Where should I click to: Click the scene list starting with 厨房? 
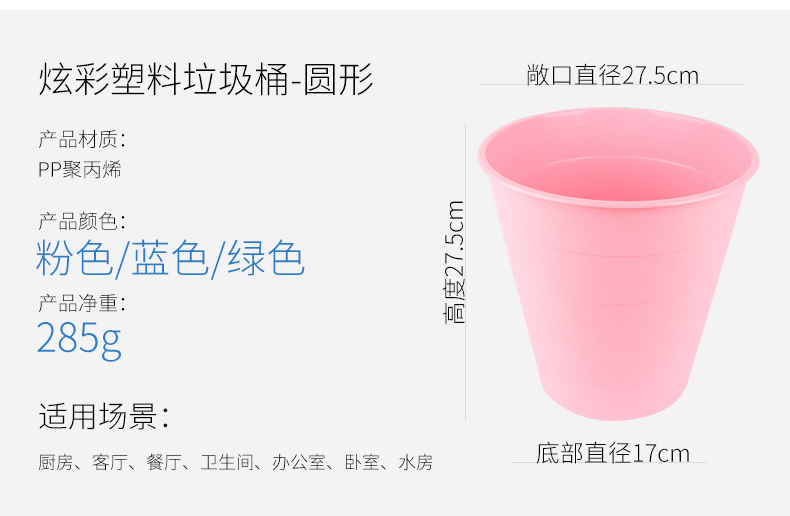[x=235, y=462]
